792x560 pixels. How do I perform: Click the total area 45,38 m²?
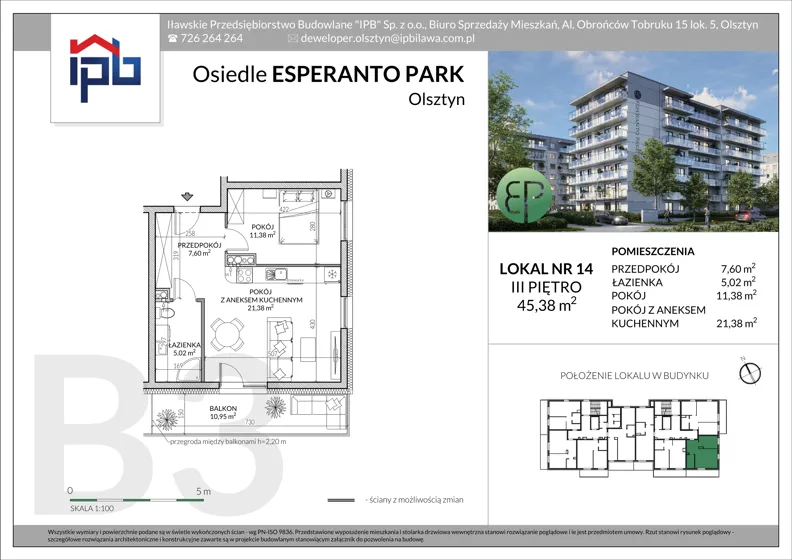[547, 305]
